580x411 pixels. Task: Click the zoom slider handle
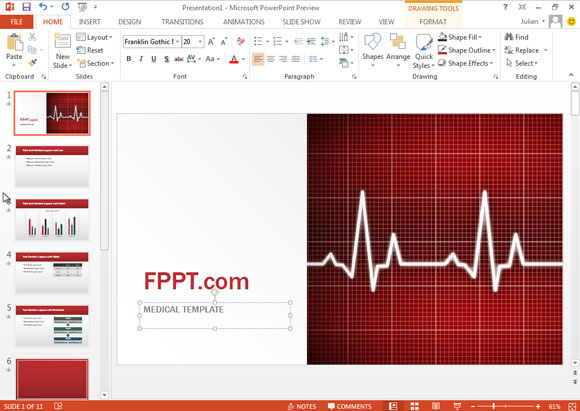point(493,406)
